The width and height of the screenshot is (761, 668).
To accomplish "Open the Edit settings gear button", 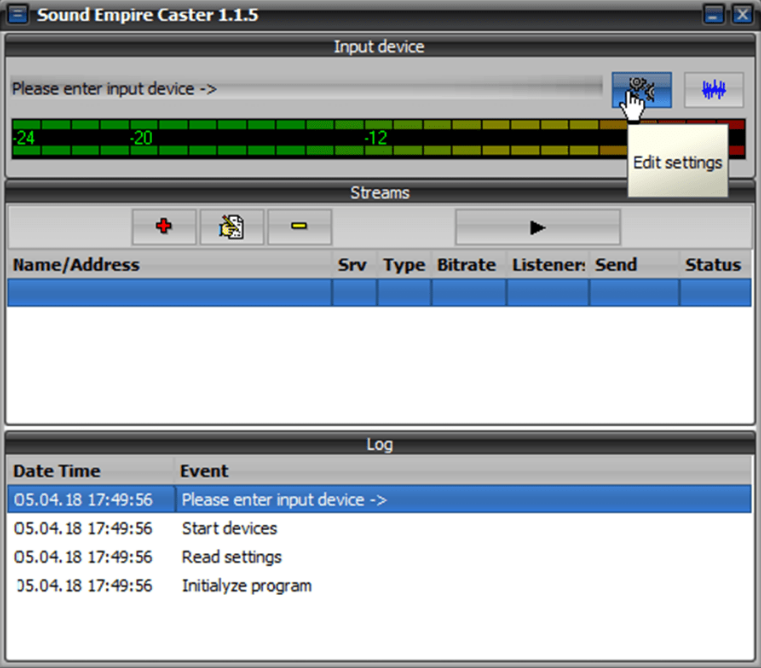I will (x=642, y=90).
